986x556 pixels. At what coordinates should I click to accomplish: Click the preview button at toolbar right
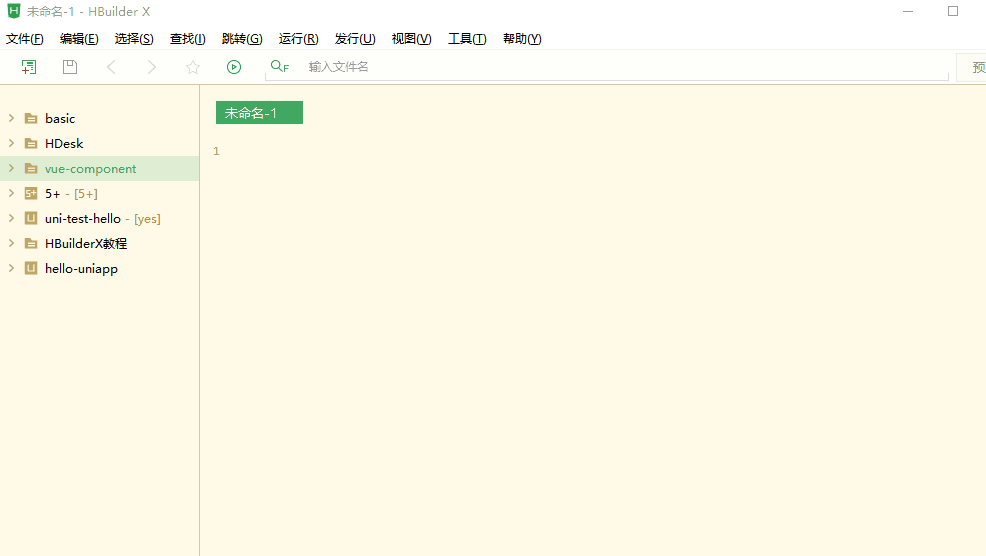pos(972,67)
